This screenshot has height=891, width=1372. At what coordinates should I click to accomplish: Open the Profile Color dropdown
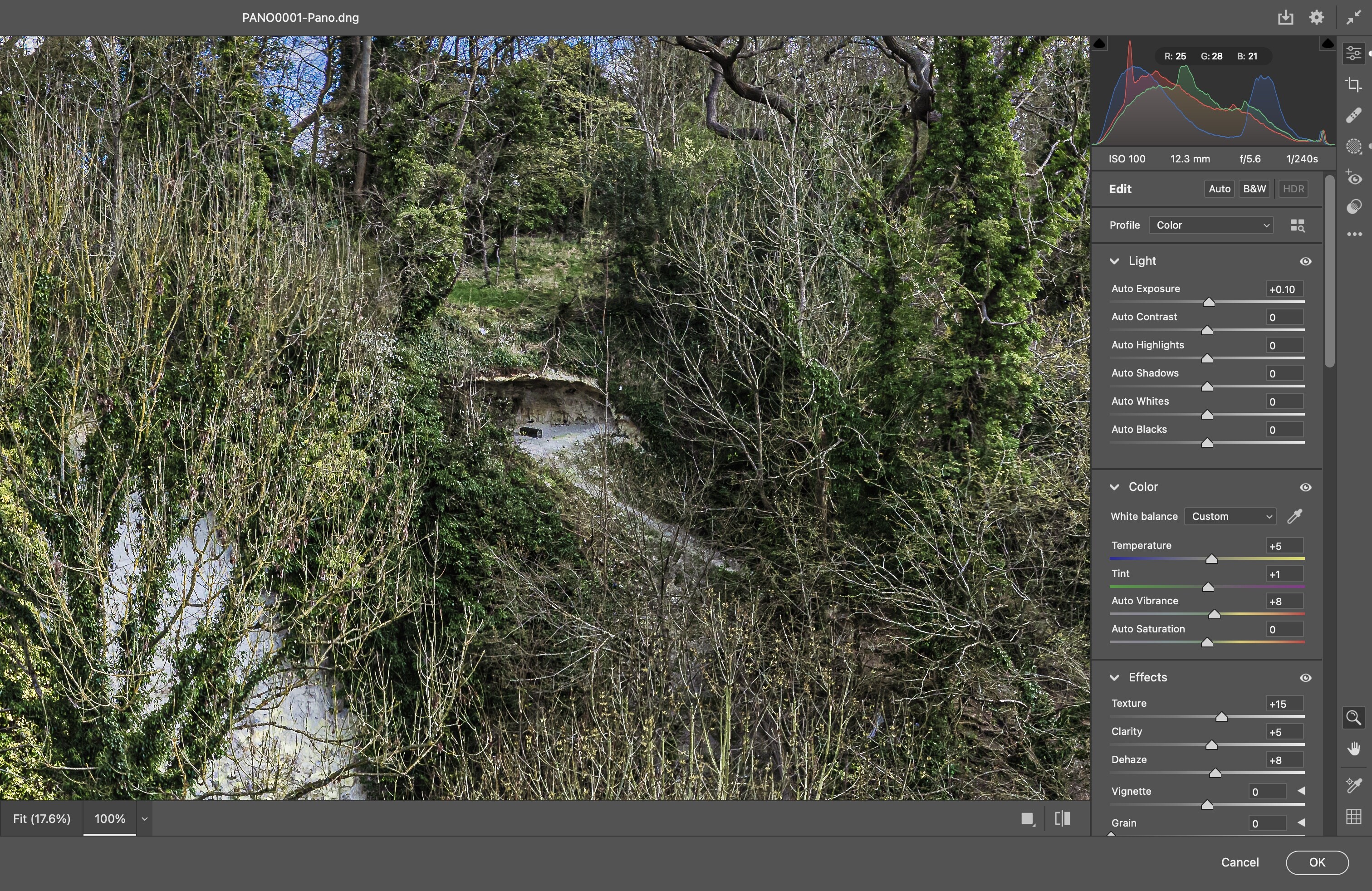tap(1210, 225)
